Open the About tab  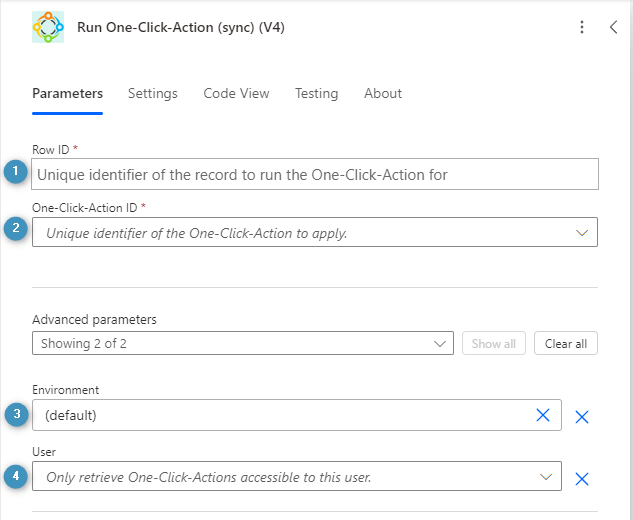click(383, 93)
